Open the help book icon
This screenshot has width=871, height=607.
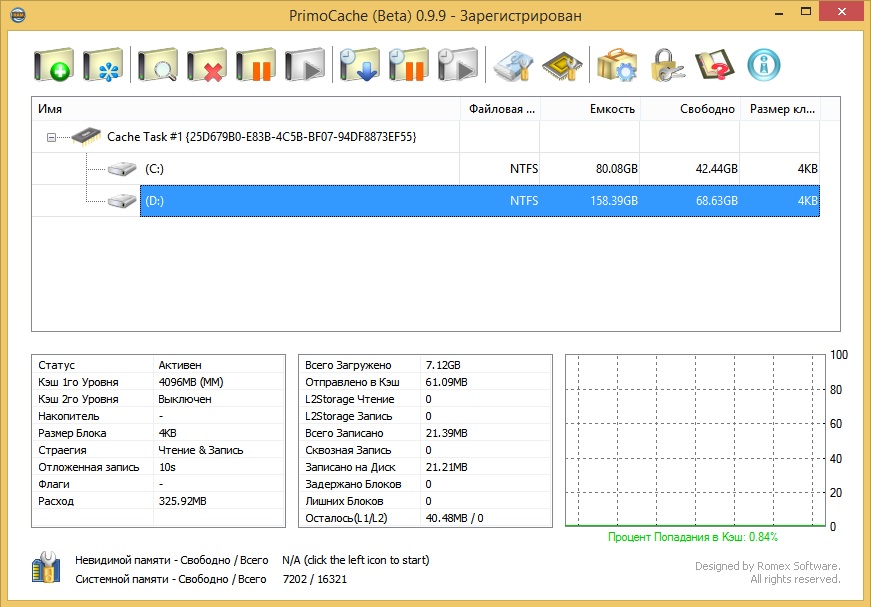pos(714,64)
